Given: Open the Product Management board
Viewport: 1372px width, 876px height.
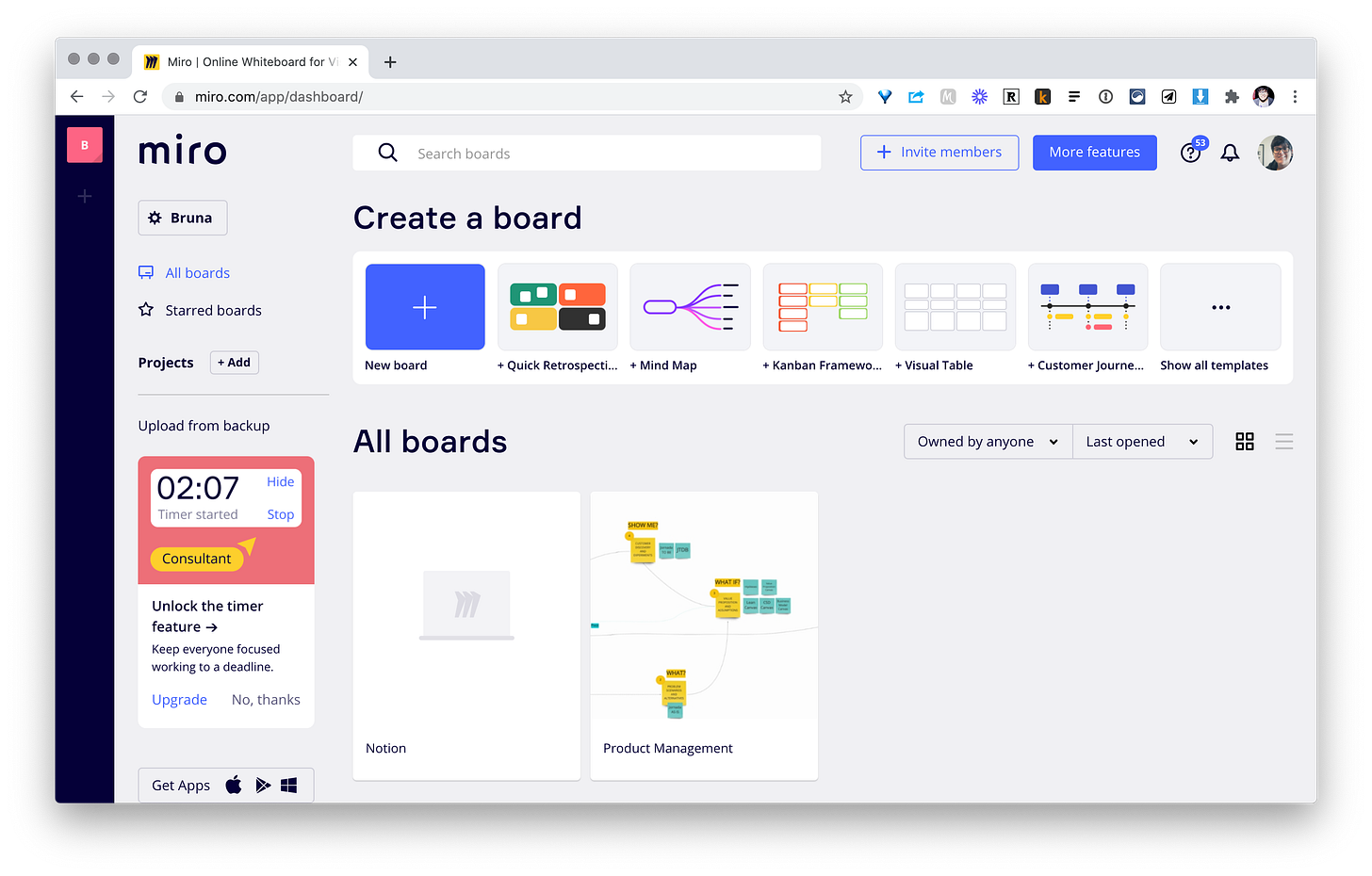Looking at the screenshot, I should click(x=704, y=636).
